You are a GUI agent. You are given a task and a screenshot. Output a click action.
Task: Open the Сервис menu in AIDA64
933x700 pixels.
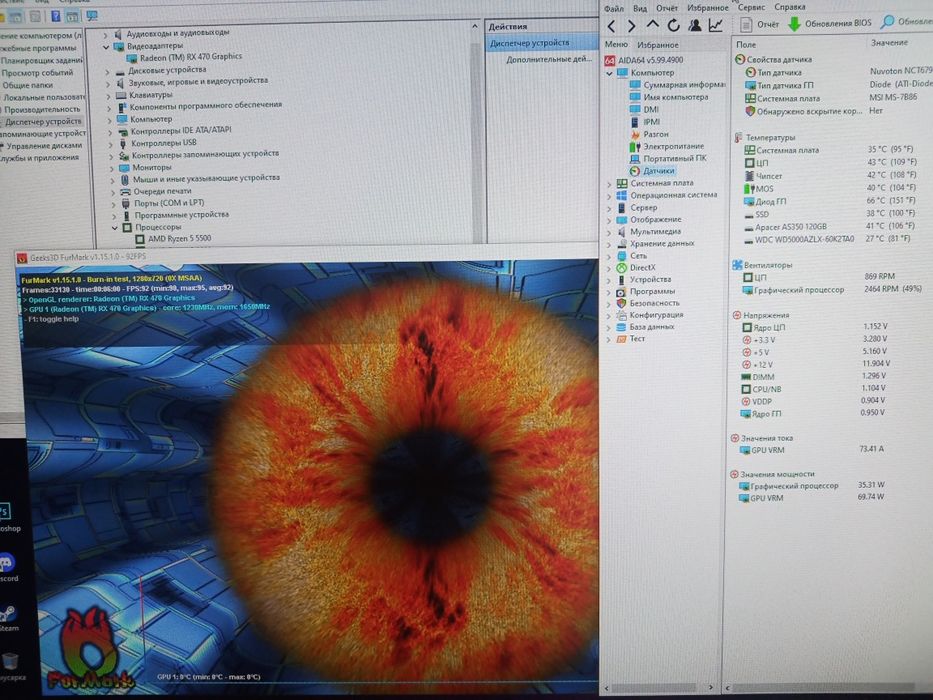(x=752, y=7)
